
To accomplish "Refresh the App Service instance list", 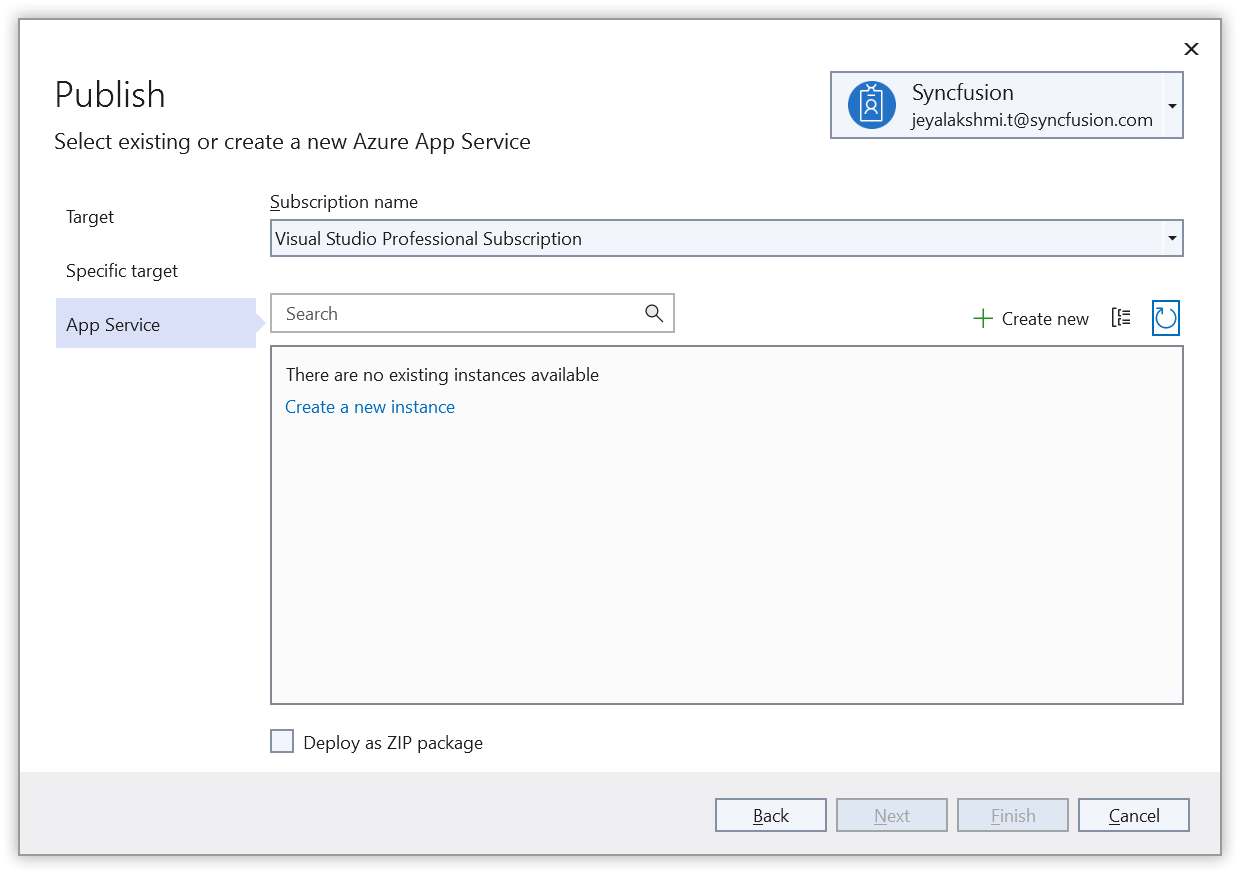I will pyautogui.click(x=1165, y=317).
